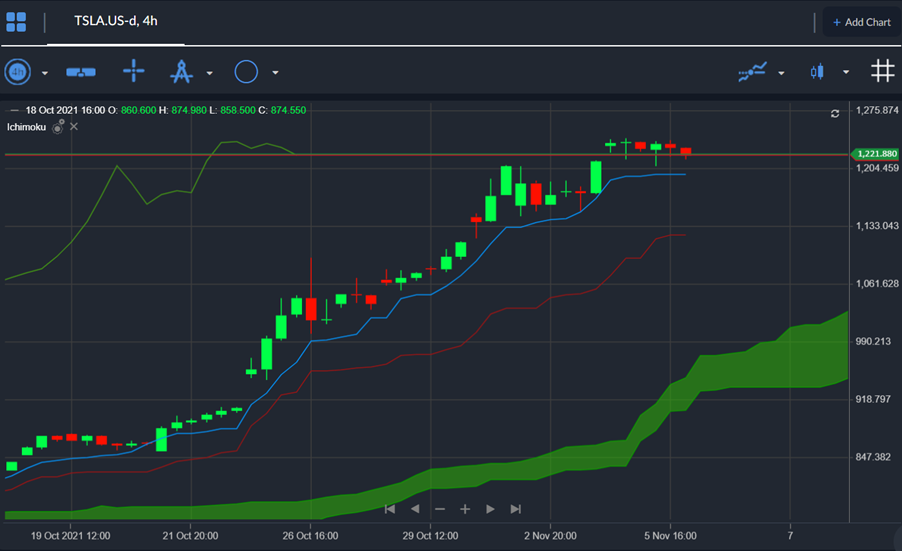Screen dimensions: 902x551
Task: Jump to the chart's latest bar
Action: pyautogui.click(x=515, y=509)
